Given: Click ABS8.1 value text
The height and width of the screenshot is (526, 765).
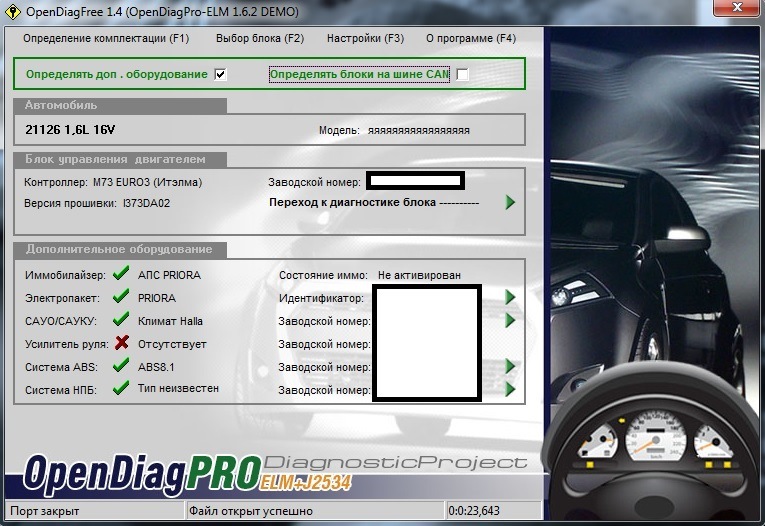Looking at the screenshot, I should coord(156,367).
